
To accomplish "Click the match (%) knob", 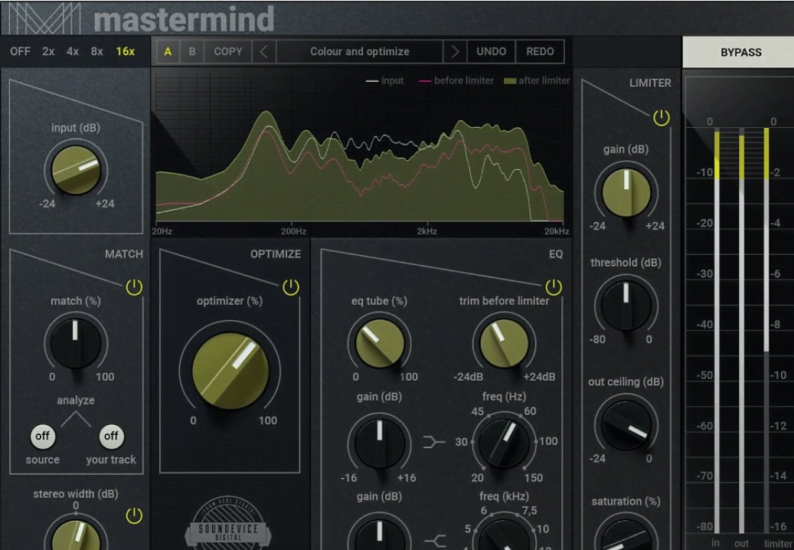I will pyautogui.click(x=76, y=344).
